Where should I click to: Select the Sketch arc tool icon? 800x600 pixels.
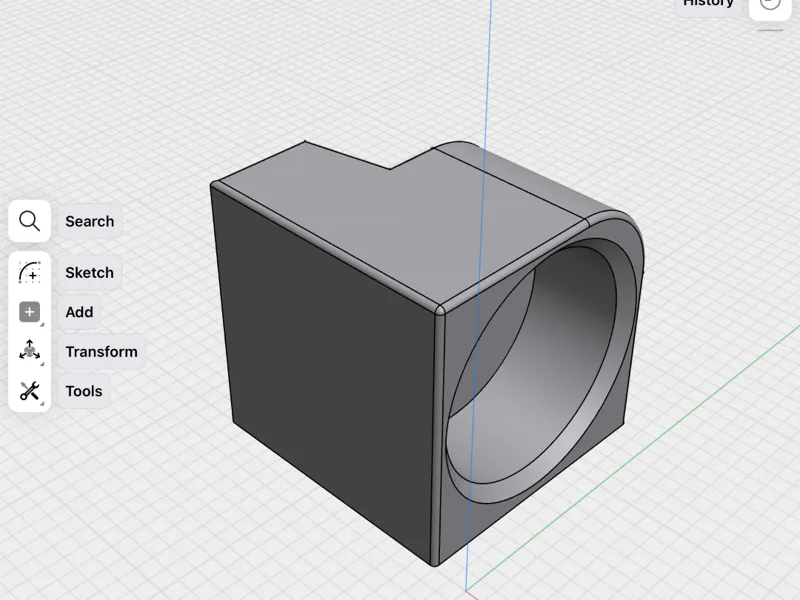pos(30,272)
